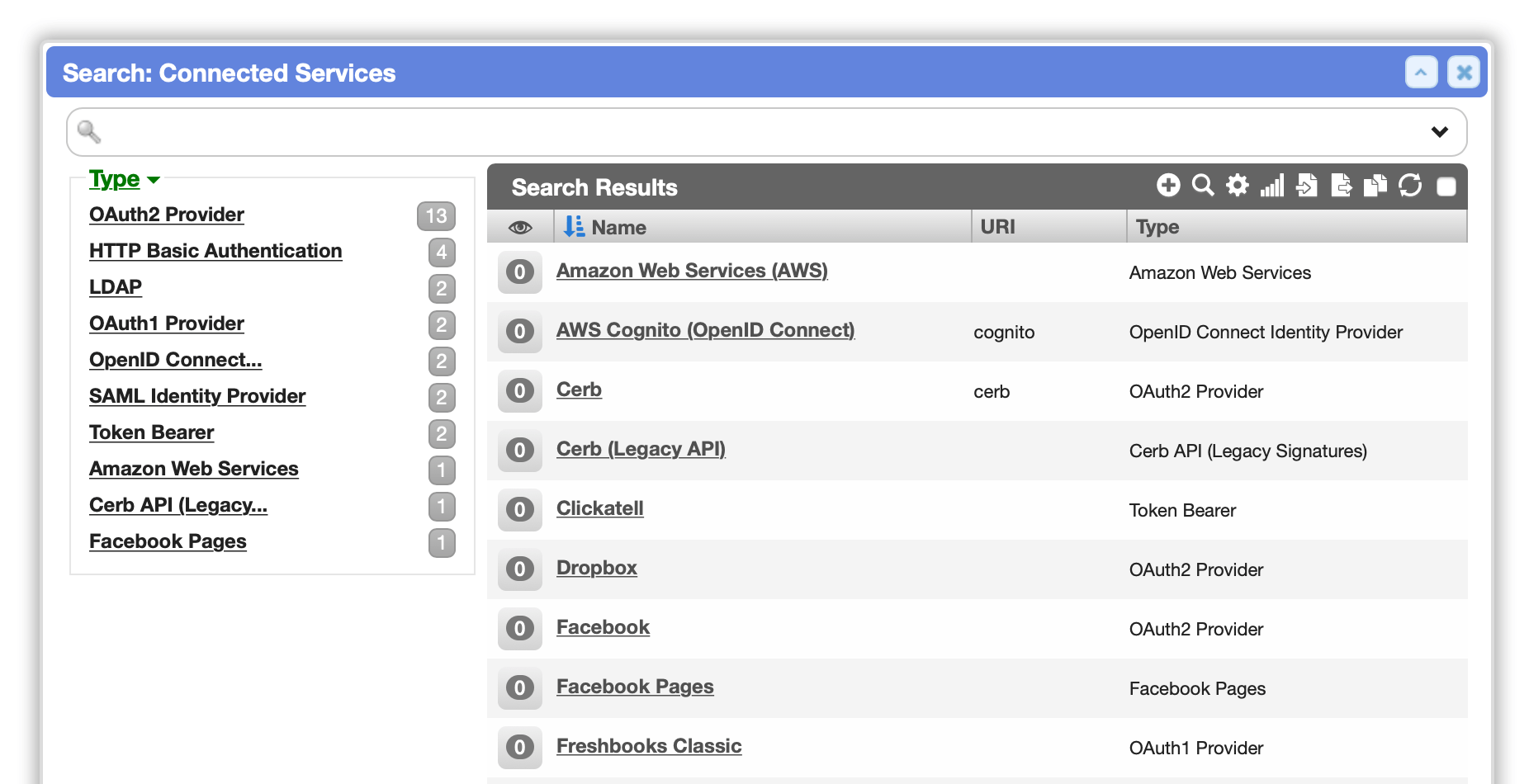Focus the quick search input field
The image size is (1529, 784).
pos(766,132)
